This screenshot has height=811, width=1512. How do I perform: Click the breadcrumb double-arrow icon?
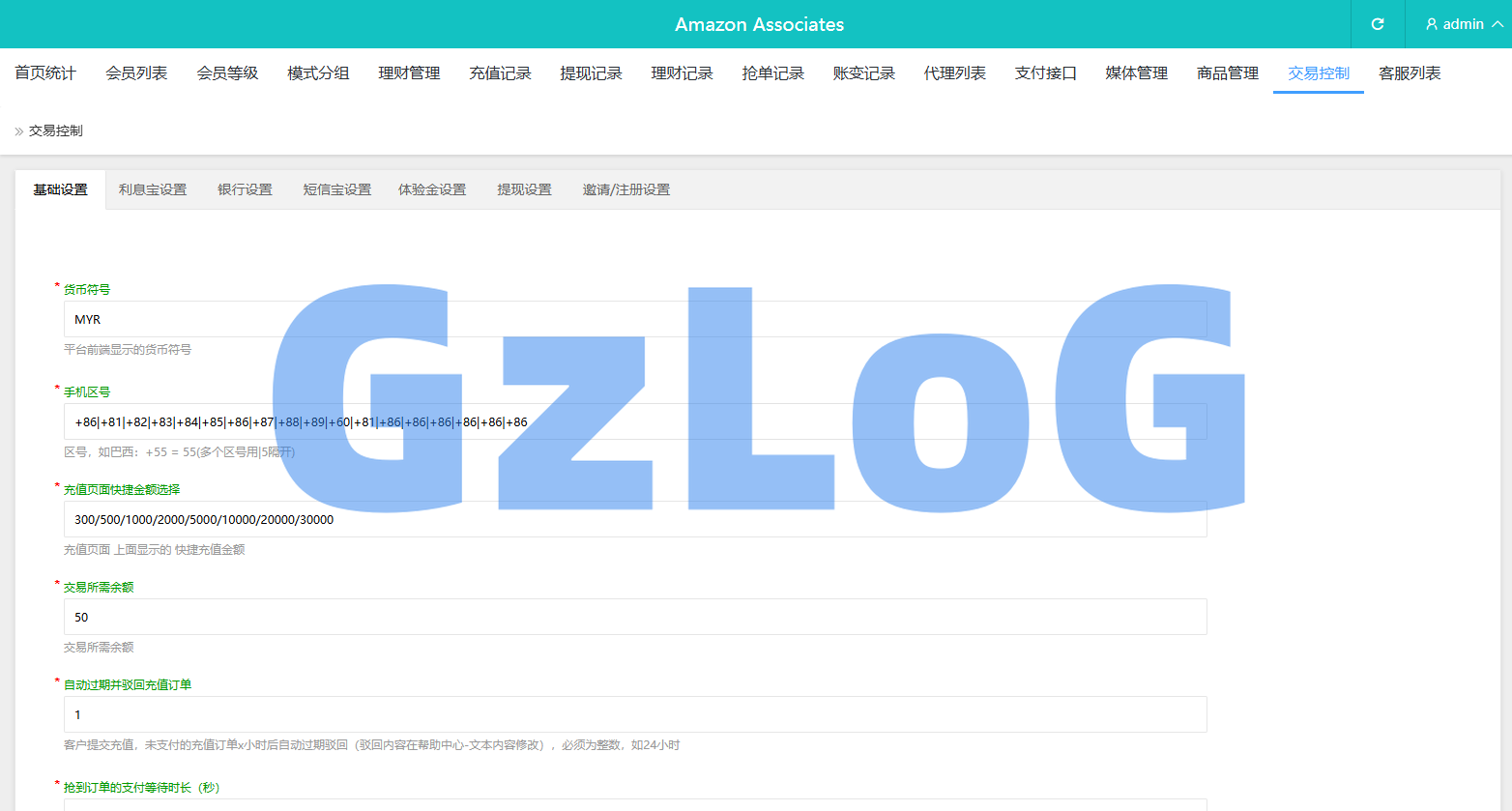click(x=18, y=131)
